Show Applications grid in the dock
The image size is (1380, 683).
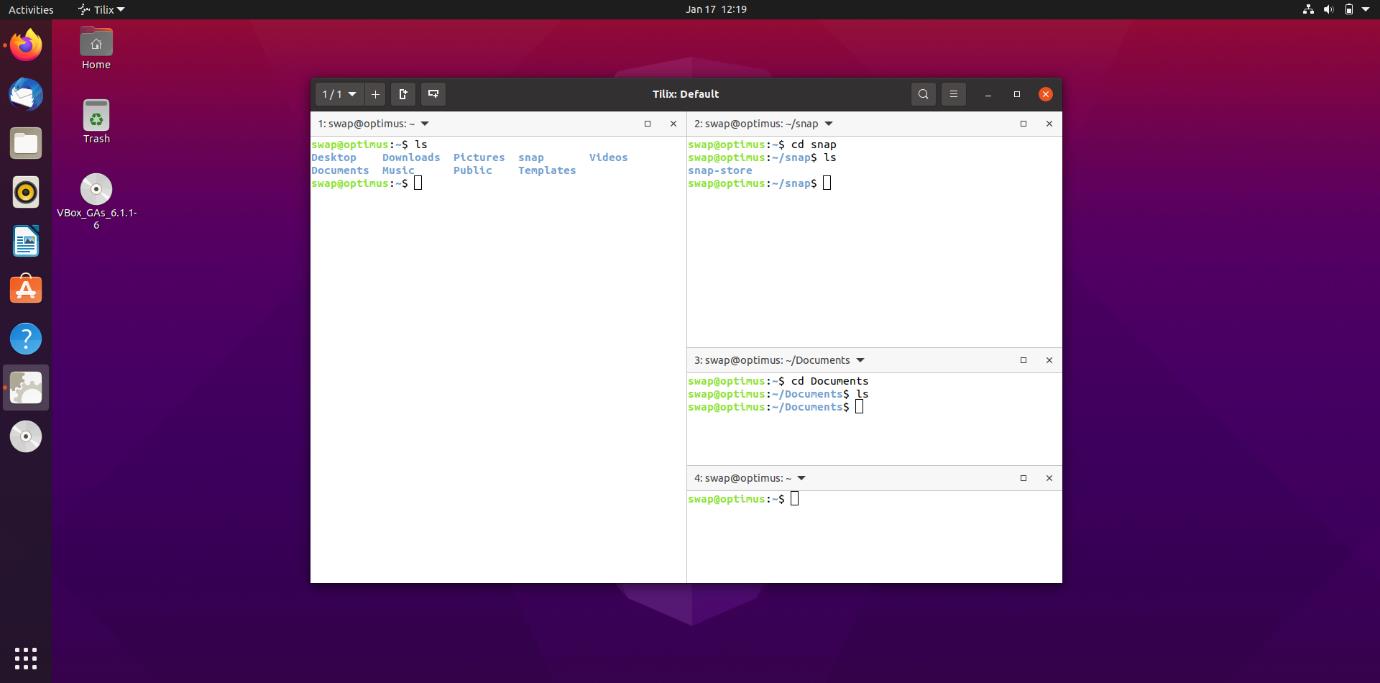[26, 657]
